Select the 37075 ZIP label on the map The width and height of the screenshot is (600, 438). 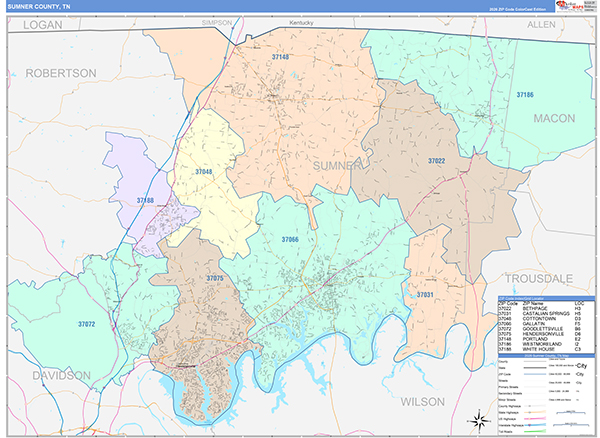[x=215, y=278]
